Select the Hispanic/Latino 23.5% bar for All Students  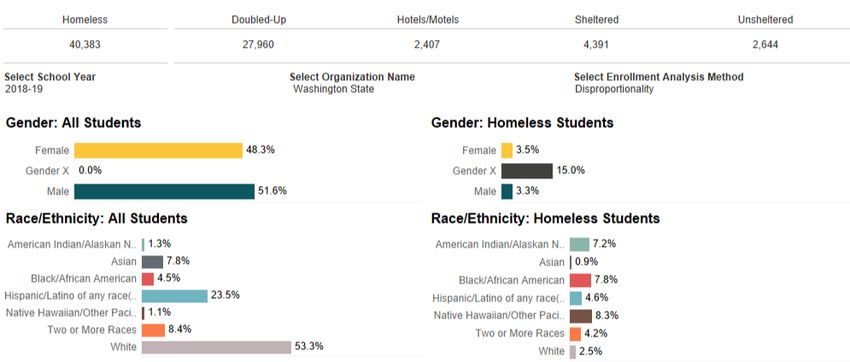click(x=175, y=296)
